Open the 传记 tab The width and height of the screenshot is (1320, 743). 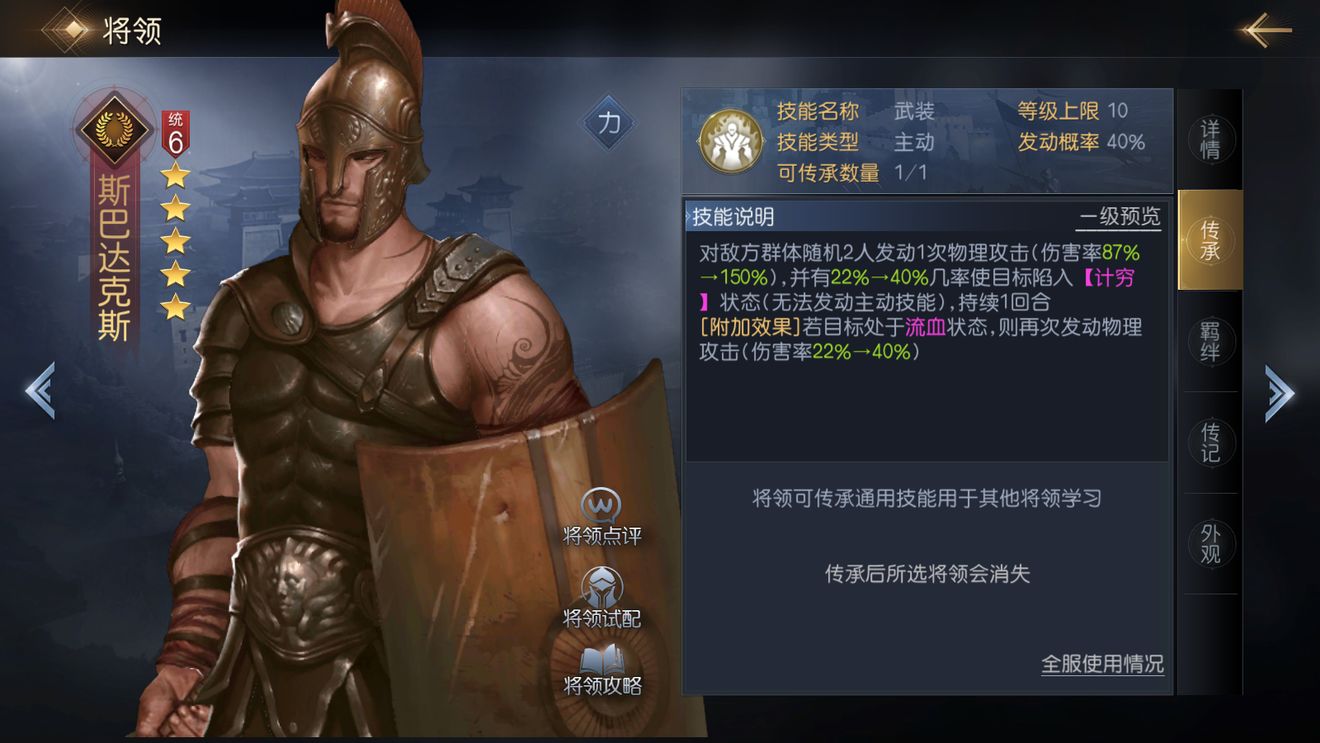point(1210,443)
